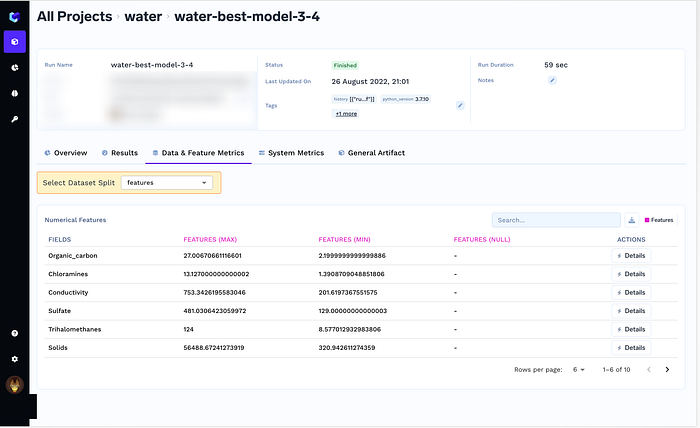Select the Organic_carbon field name
700x428 pixels.
click(73, 256)
